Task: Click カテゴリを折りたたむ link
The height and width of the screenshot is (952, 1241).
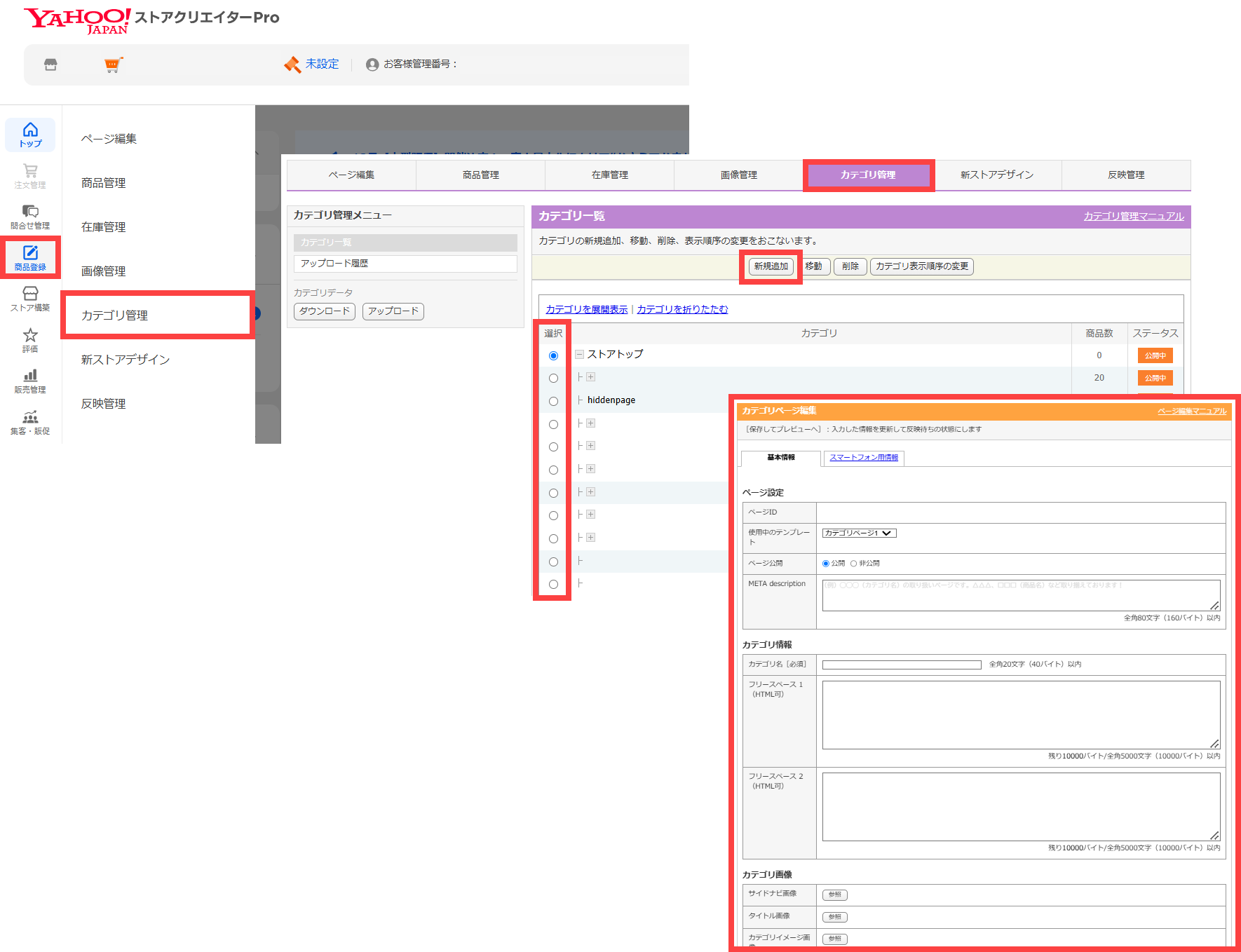Action: tap(682, 309)
